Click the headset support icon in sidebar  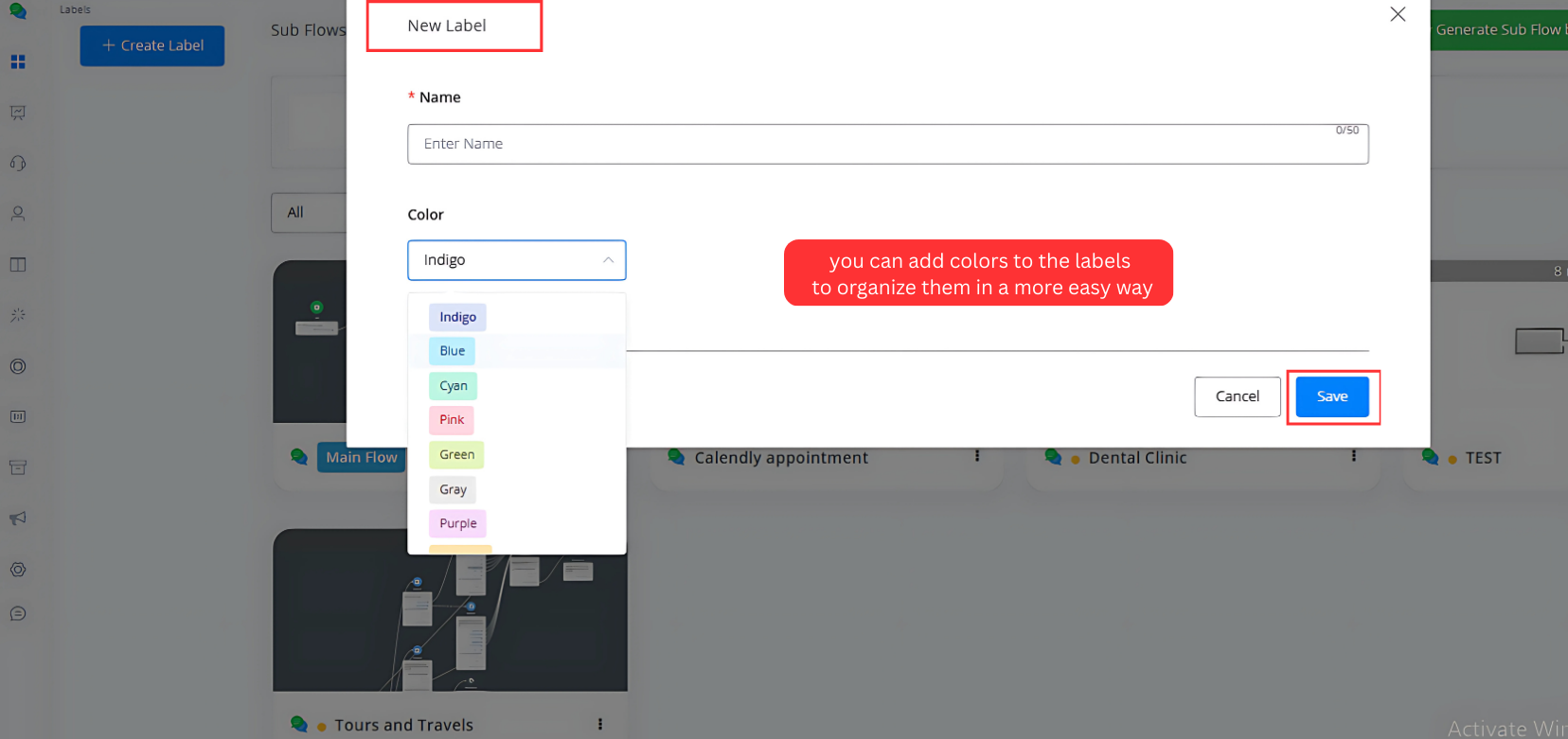pyautogui.click(x=18, y=164)
